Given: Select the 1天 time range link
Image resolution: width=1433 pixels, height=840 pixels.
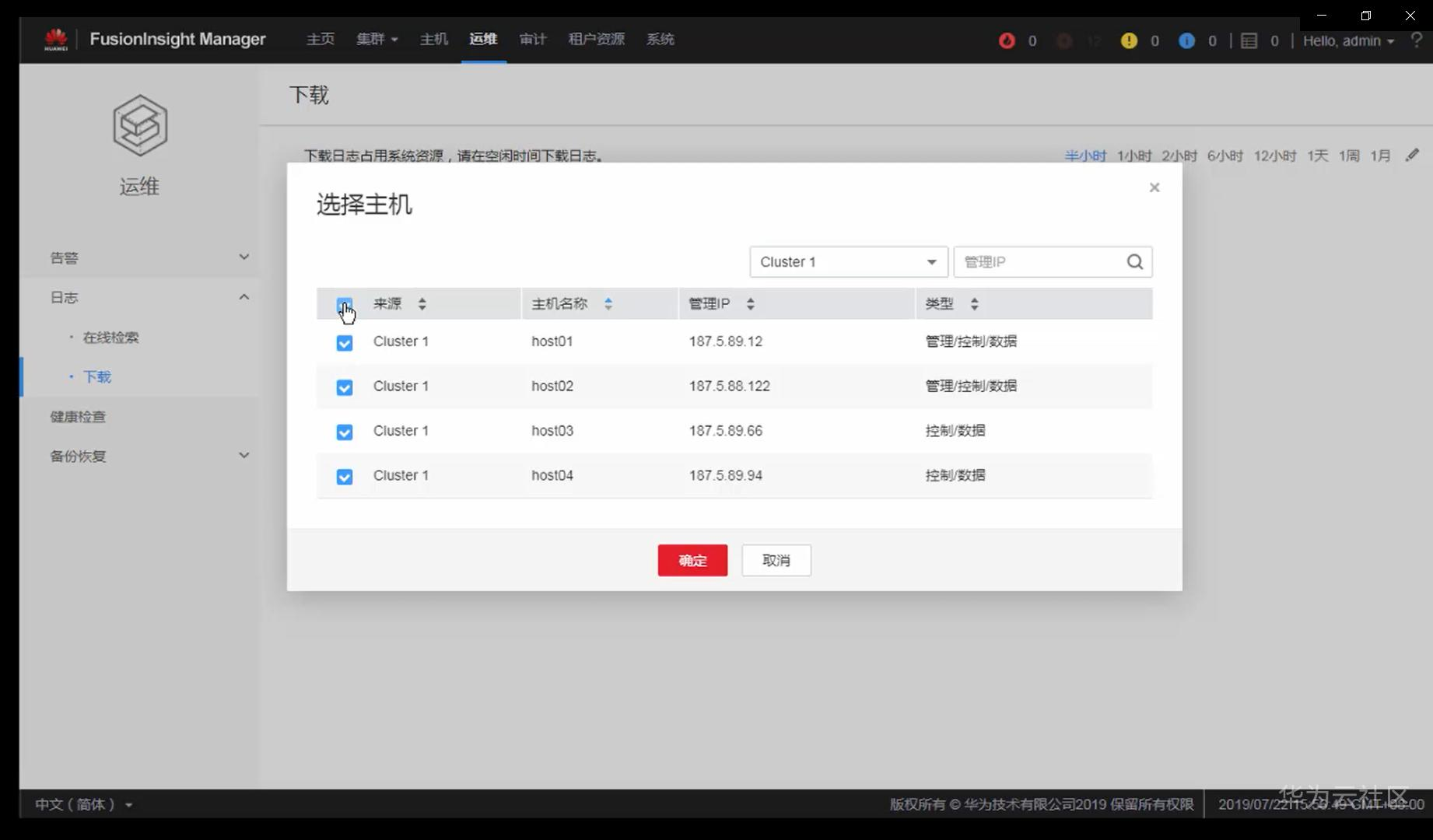Looking at the screenshot, I should pos(1318,156).
